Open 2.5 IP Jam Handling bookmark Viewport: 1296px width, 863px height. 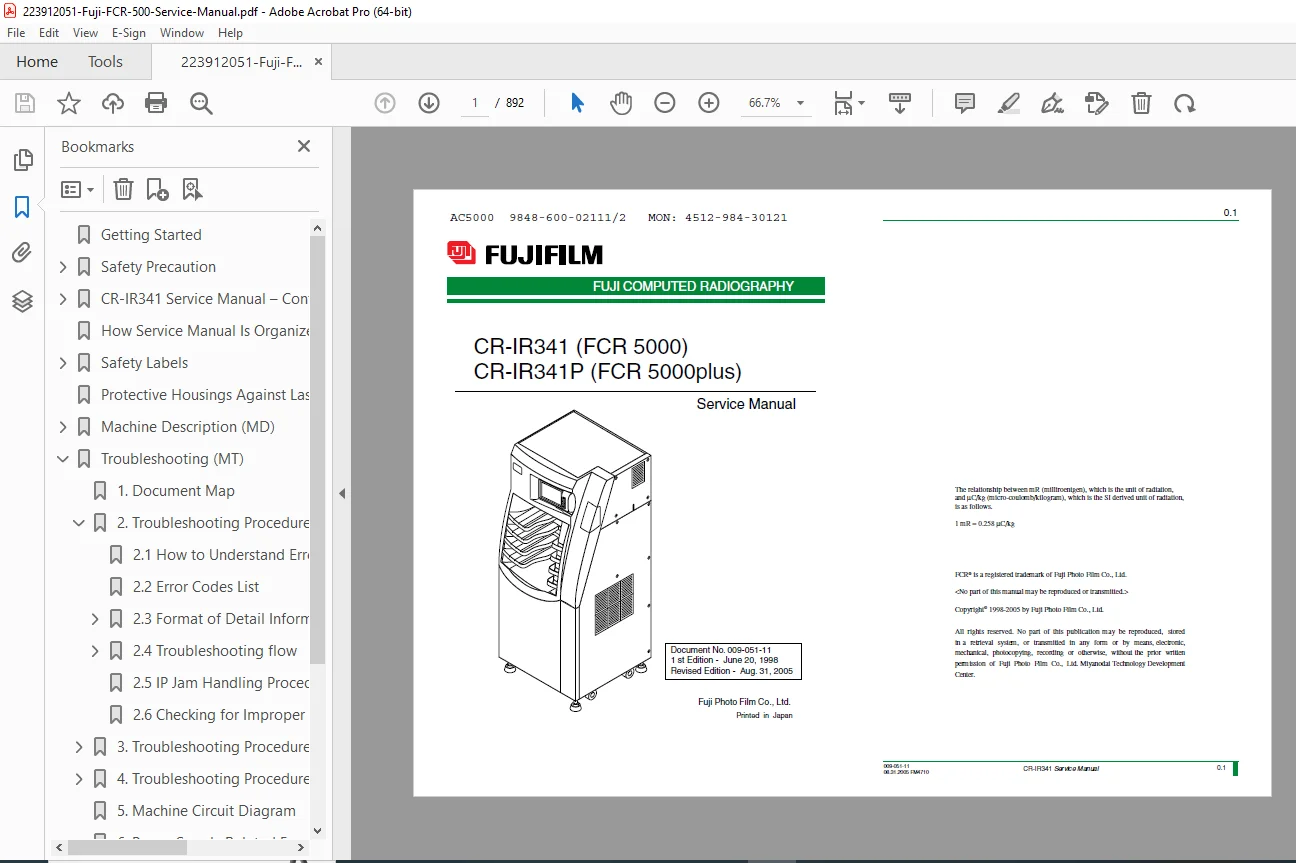[221, 683]
